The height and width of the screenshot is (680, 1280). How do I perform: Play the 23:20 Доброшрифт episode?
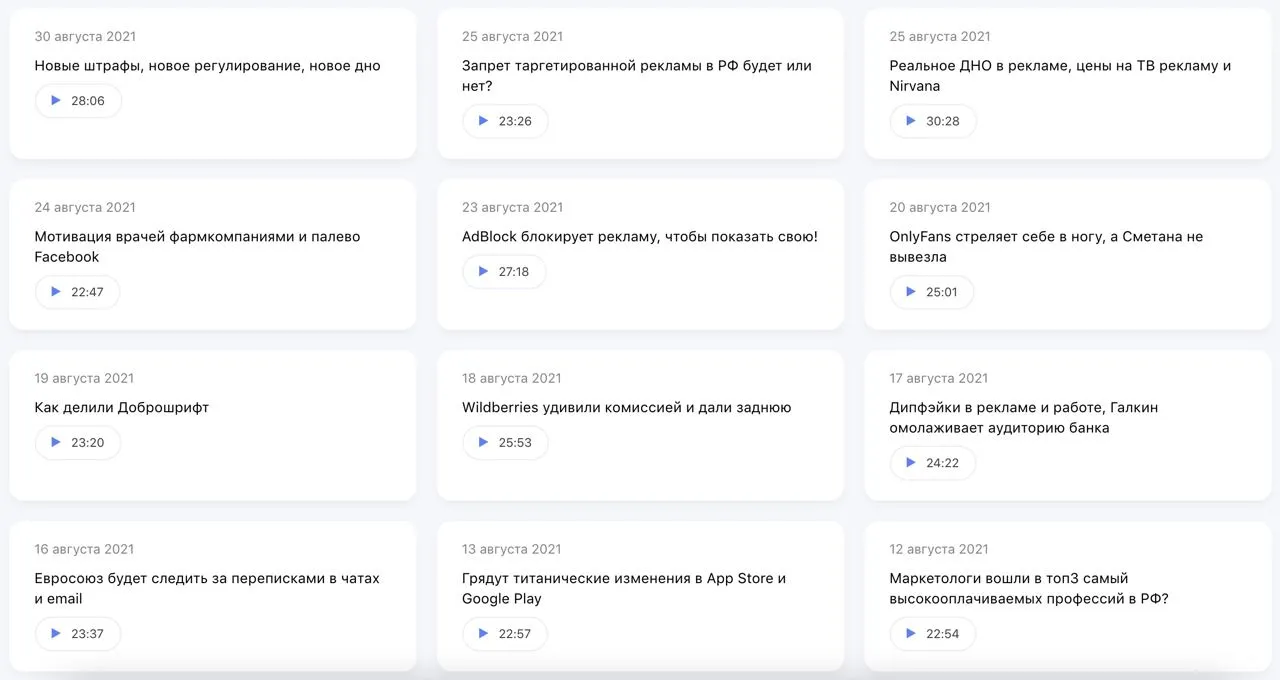click(x=78, y=443)
